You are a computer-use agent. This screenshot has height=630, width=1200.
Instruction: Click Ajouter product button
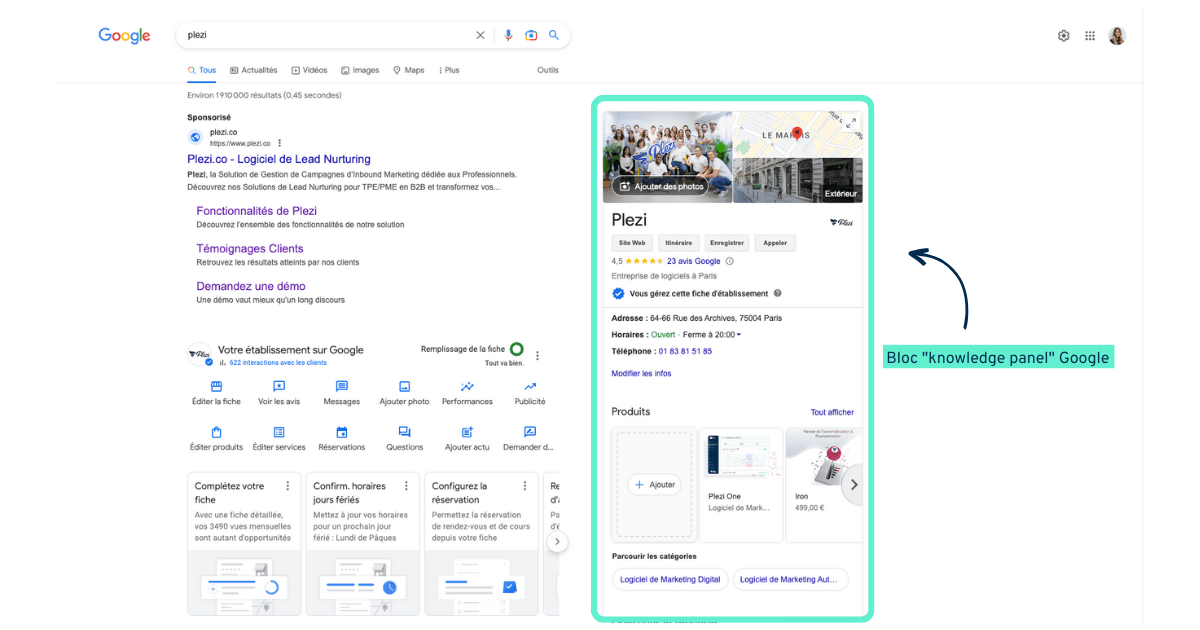click(654, 484)
